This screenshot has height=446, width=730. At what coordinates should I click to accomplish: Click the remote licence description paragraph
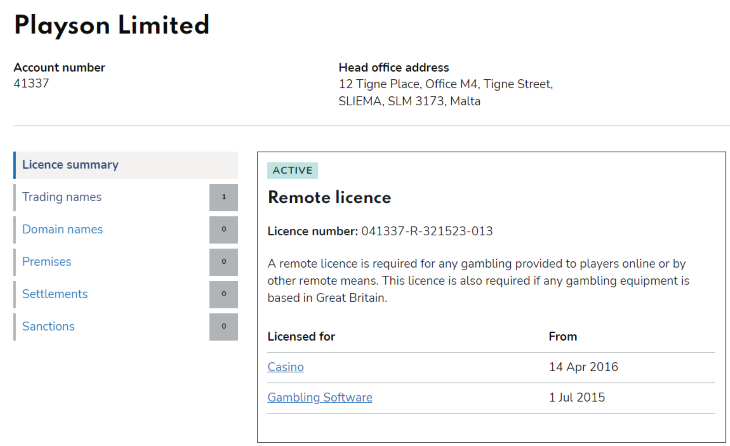click(478, 281)
